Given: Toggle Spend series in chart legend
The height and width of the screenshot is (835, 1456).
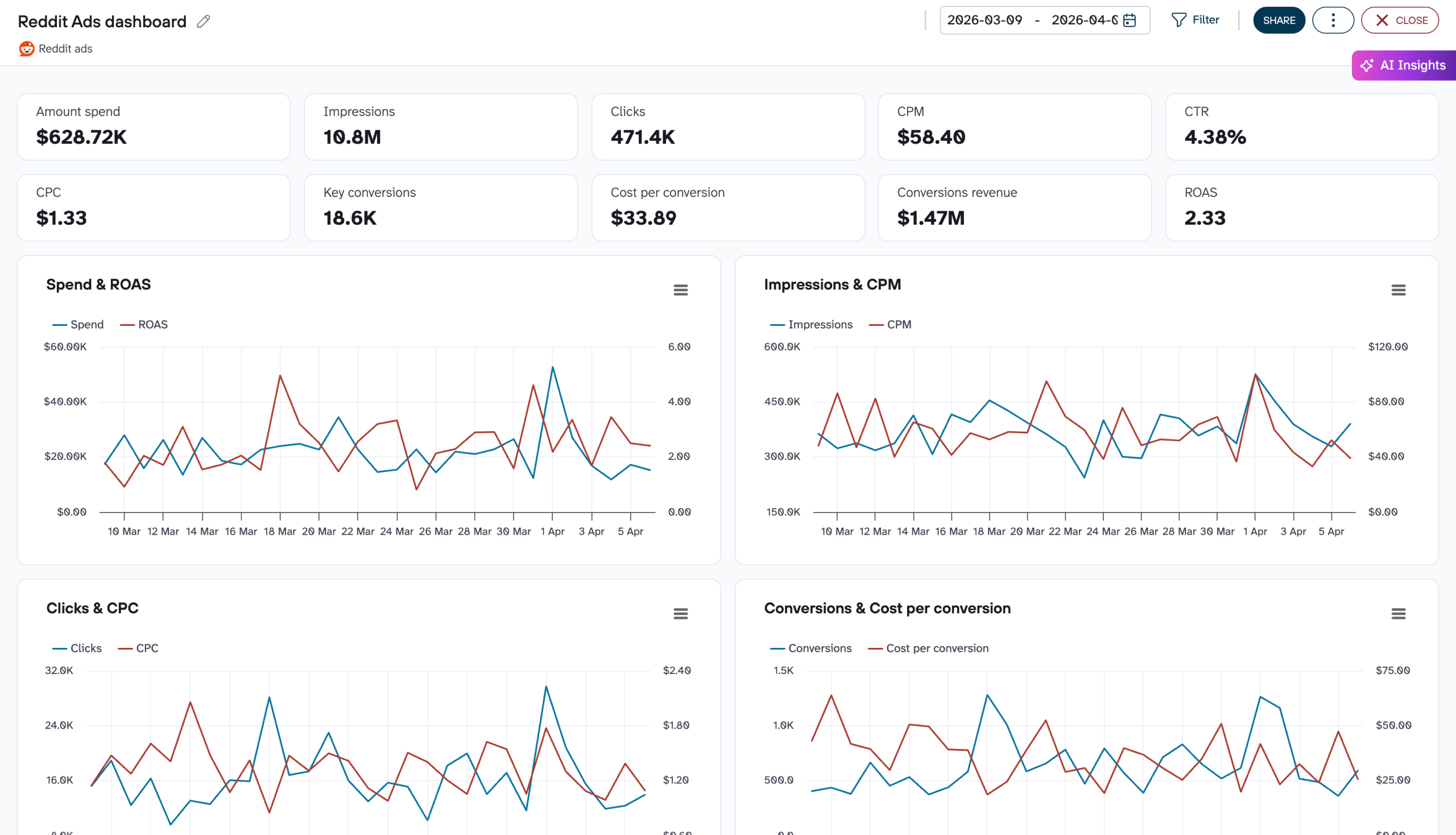Looking at the screenshot, I should (78, 325).
